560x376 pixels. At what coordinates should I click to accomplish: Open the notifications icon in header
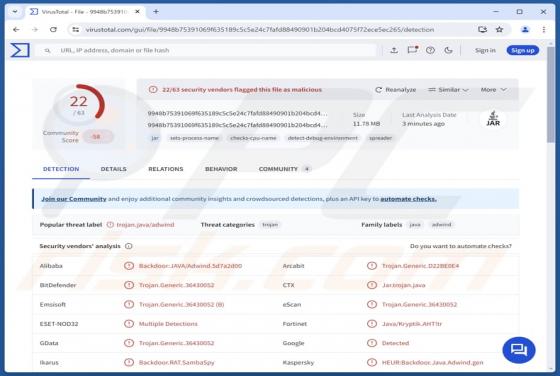click(412, 50)
